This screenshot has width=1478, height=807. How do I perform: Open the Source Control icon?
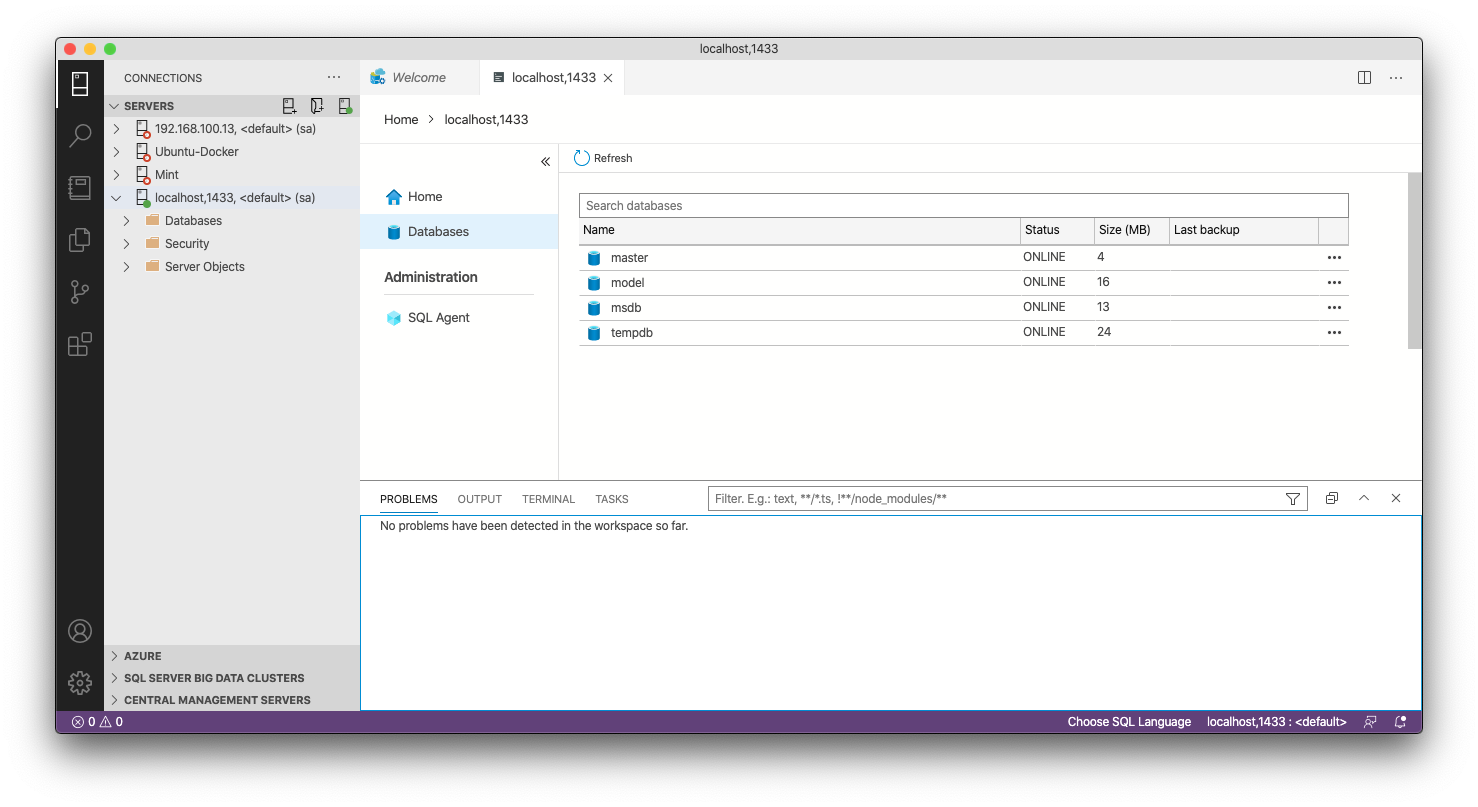click(80, 292)
